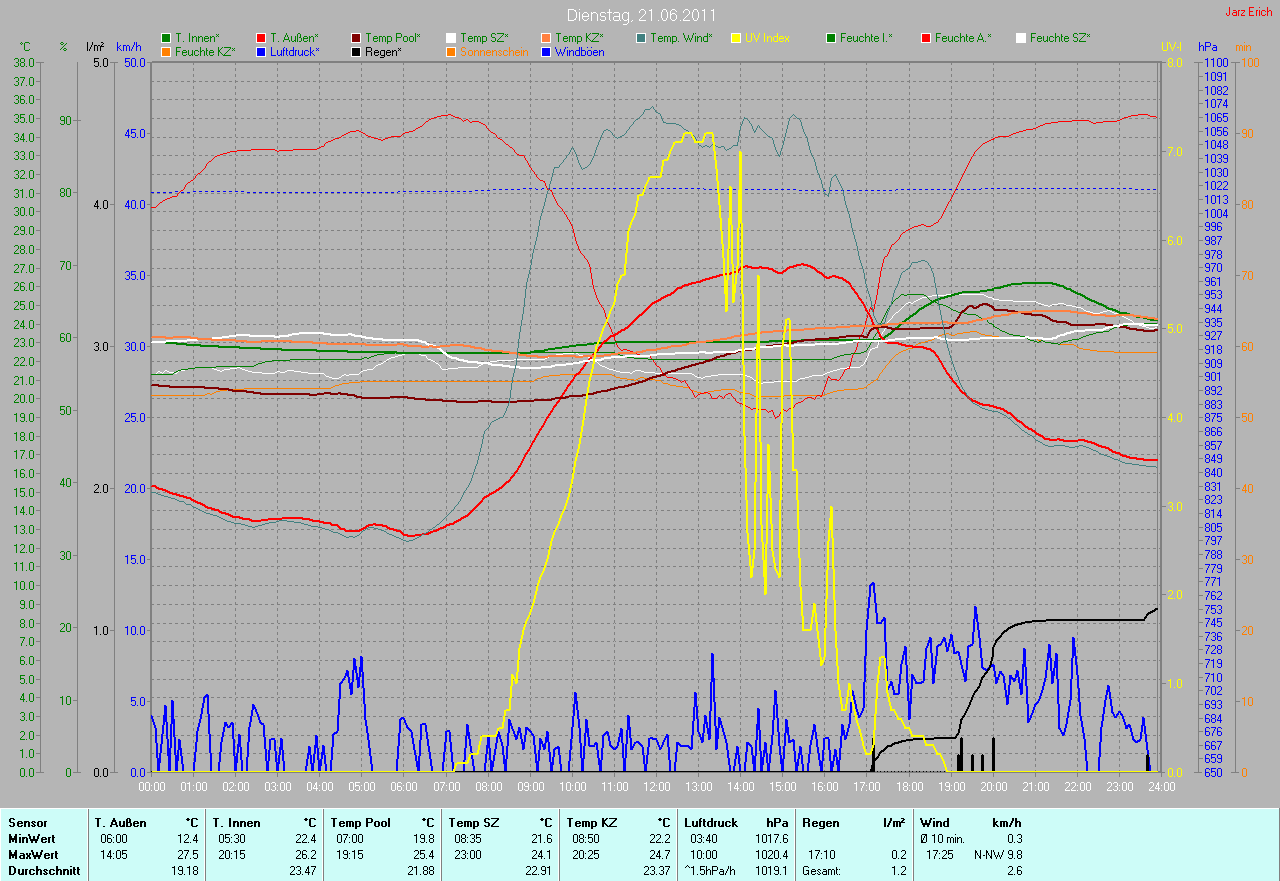Click the 'MinWert' row label
This screenshot has width=1280, height=881.
(x=32, y=839)
